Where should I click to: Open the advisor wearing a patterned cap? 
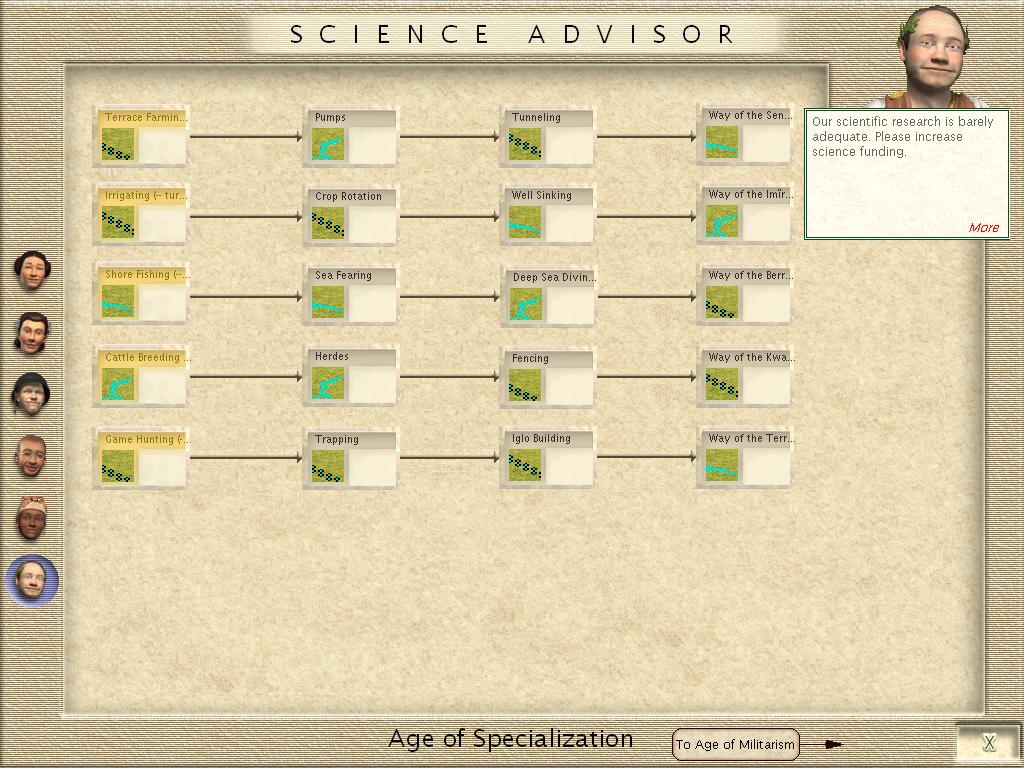click(31, 518)
